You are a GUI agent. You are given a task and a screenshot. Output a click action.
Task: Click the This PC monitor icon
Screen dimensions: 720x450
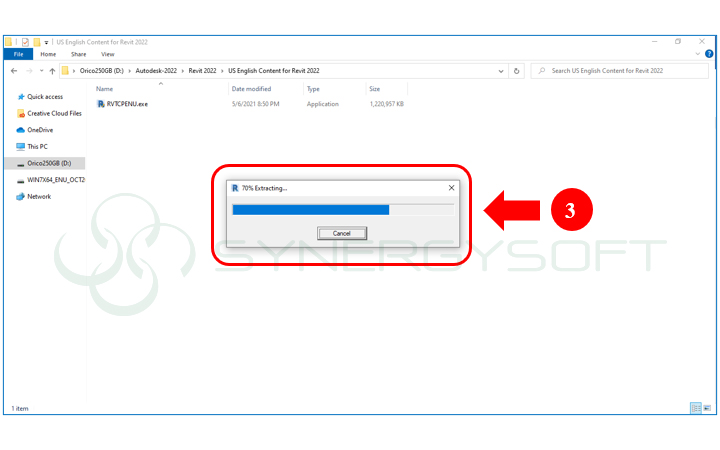click(21, 146)
